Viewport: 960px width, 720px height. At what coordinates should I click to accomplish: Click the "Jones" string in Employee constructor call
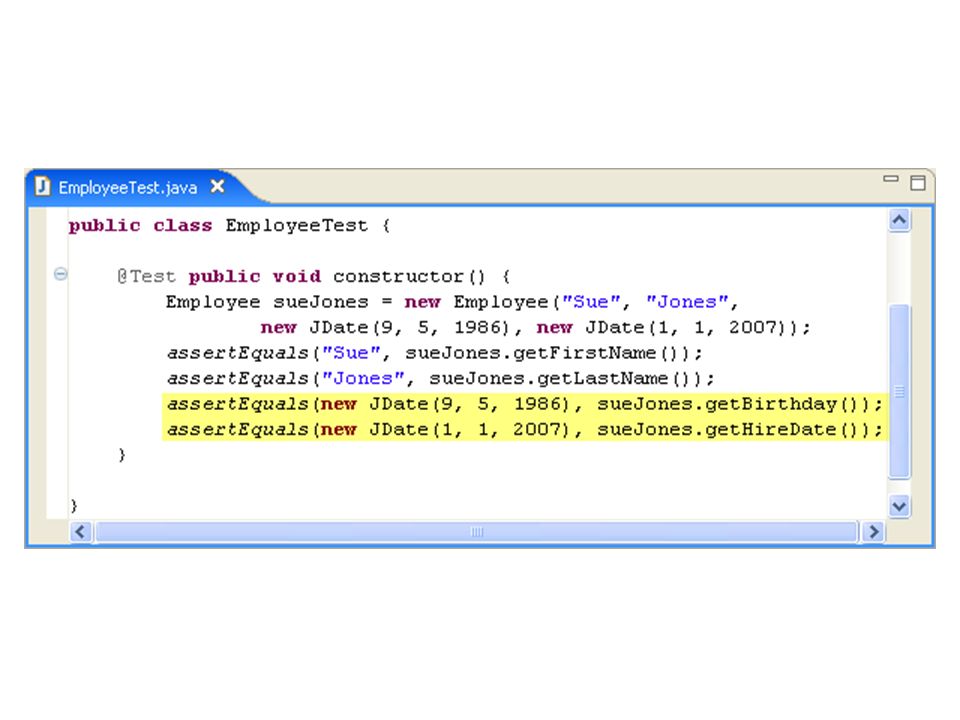click(687, 302)
